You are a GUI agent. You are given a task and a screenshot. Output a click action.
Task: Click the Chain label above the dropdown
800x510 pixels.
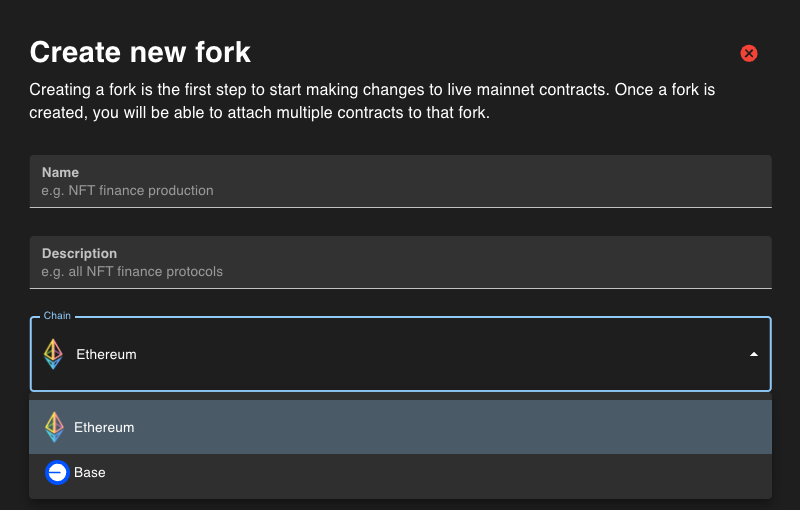point(57,316)
